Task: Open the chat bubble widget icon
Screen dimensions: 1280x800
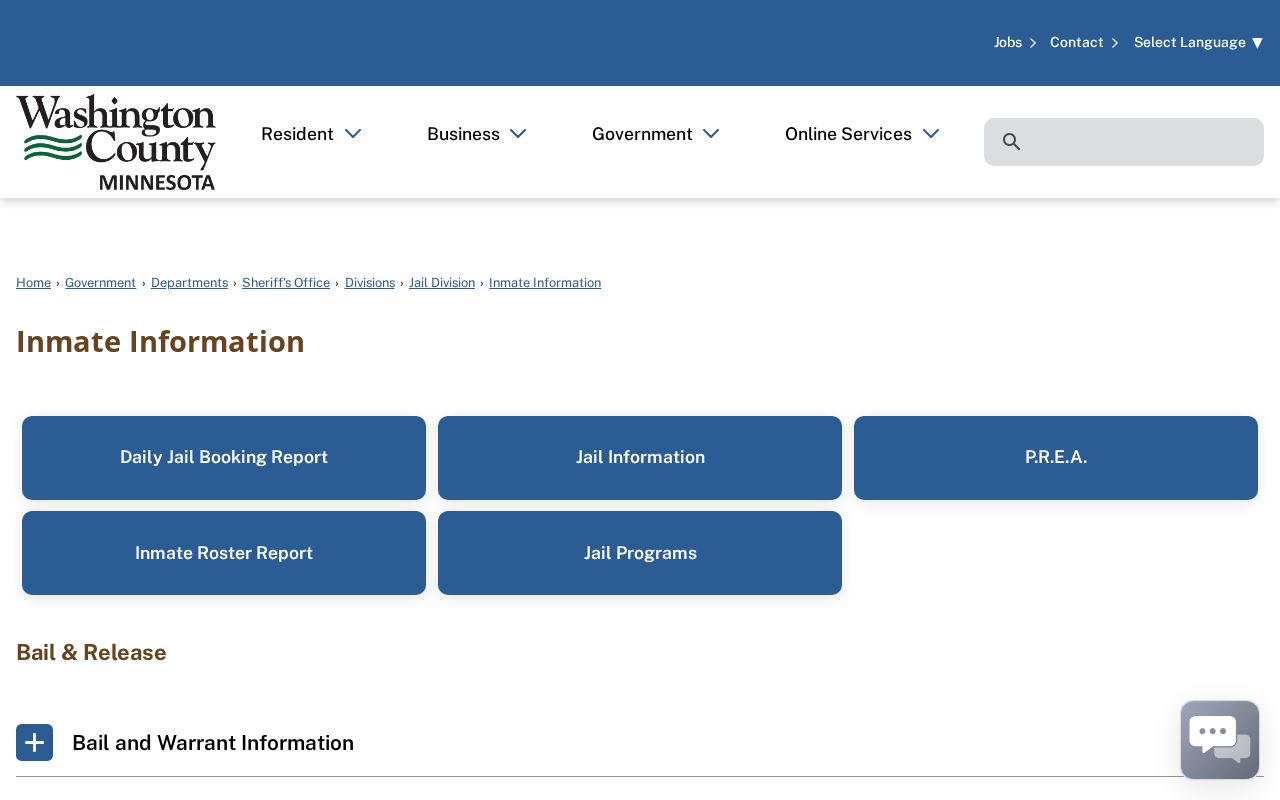Action: [x=1220, y=740]
